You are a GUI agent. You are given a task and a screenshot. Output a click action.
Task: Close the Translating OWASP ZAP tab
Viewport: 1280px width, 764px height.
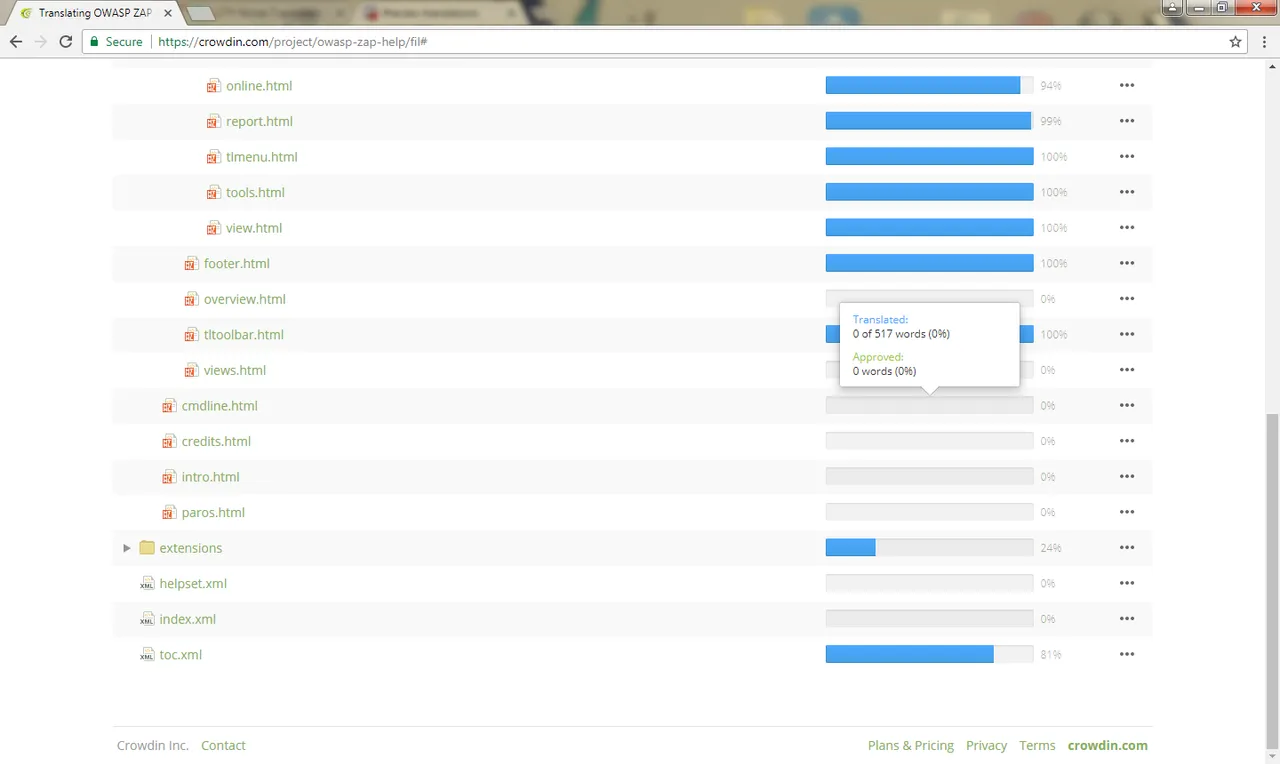click(168, 13)
